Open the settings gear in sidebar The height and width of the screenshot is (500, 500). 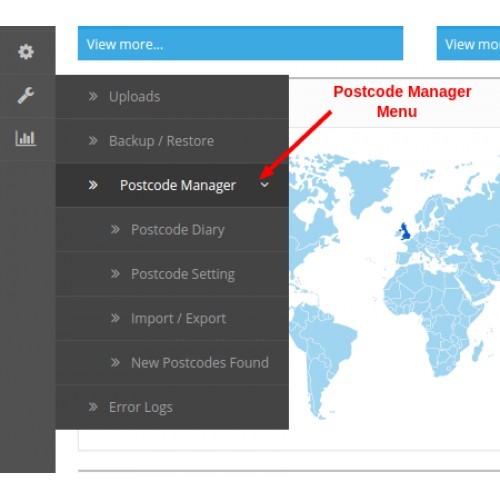(x=26, y=52)
